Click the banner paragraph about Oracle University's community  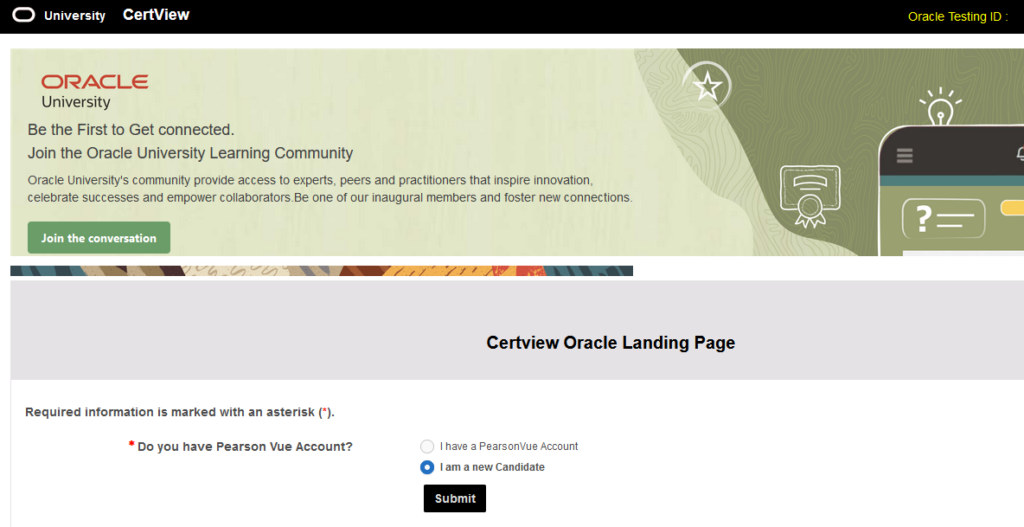click(329, 189)
